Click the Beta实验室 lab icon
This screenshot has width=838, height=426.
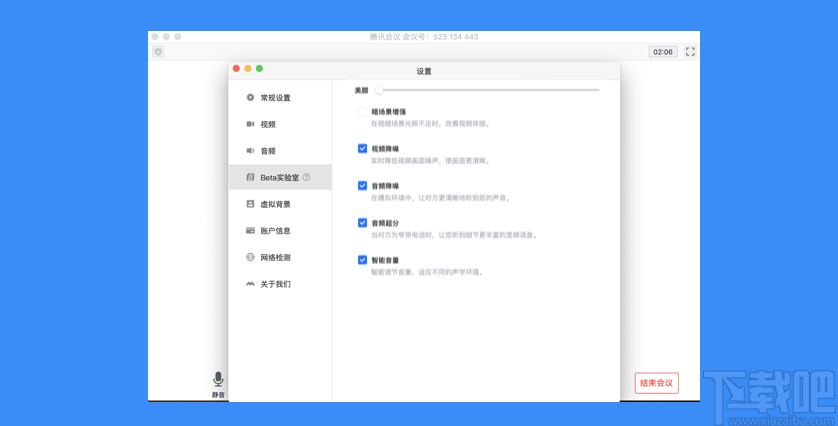click(250, 177)
